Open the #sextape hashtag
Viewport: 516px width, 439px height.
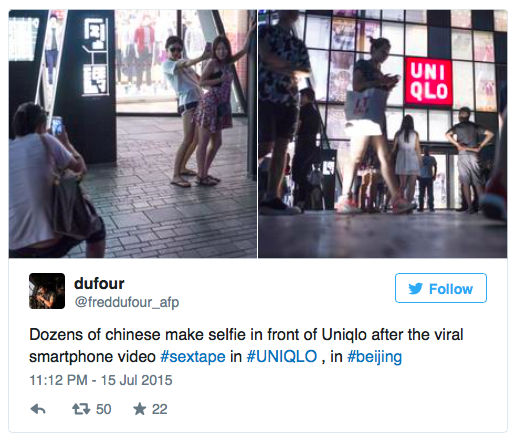click(x=193, y=357)
